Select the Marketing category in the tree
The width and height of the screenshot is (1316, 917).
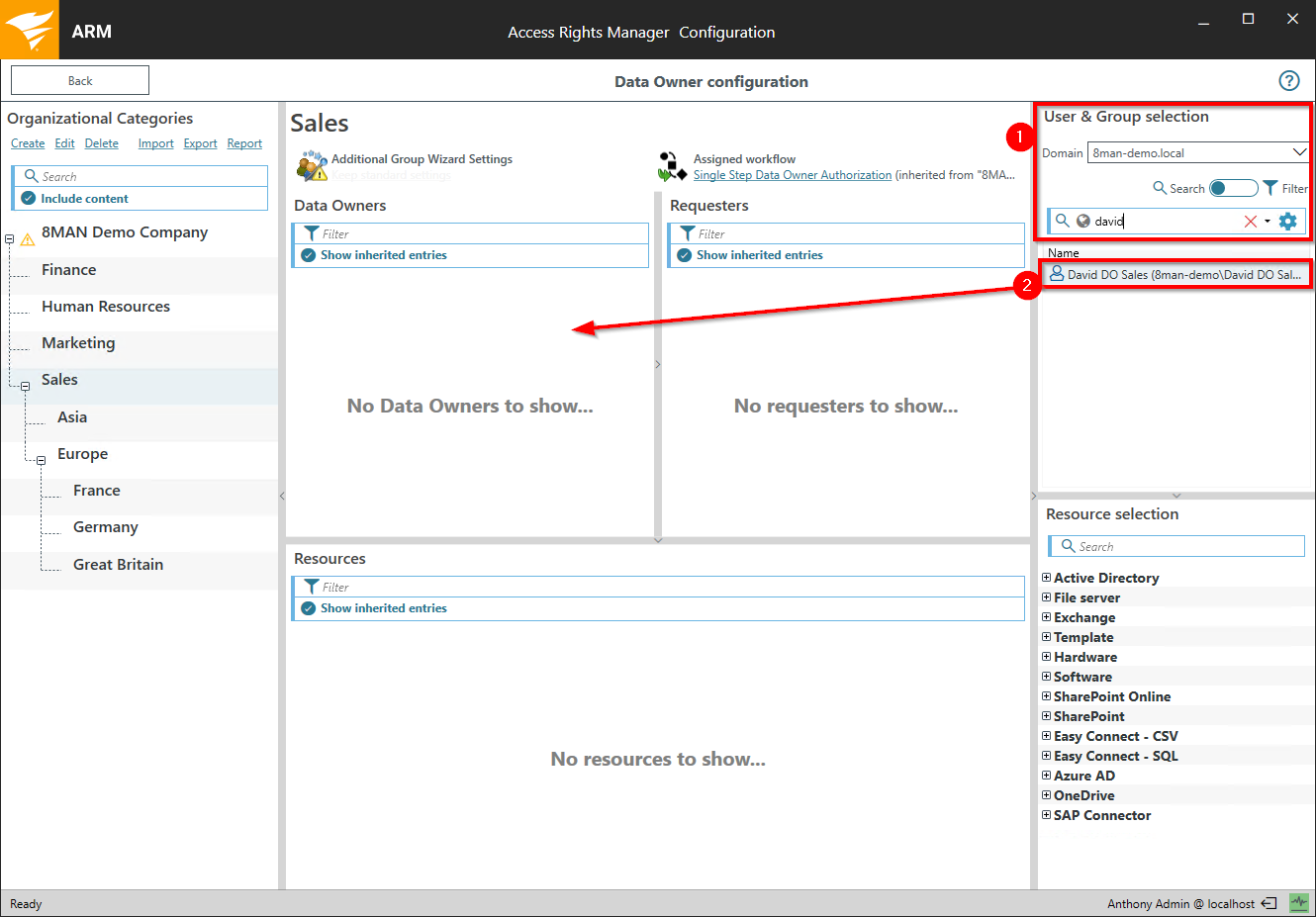point(78,343)
